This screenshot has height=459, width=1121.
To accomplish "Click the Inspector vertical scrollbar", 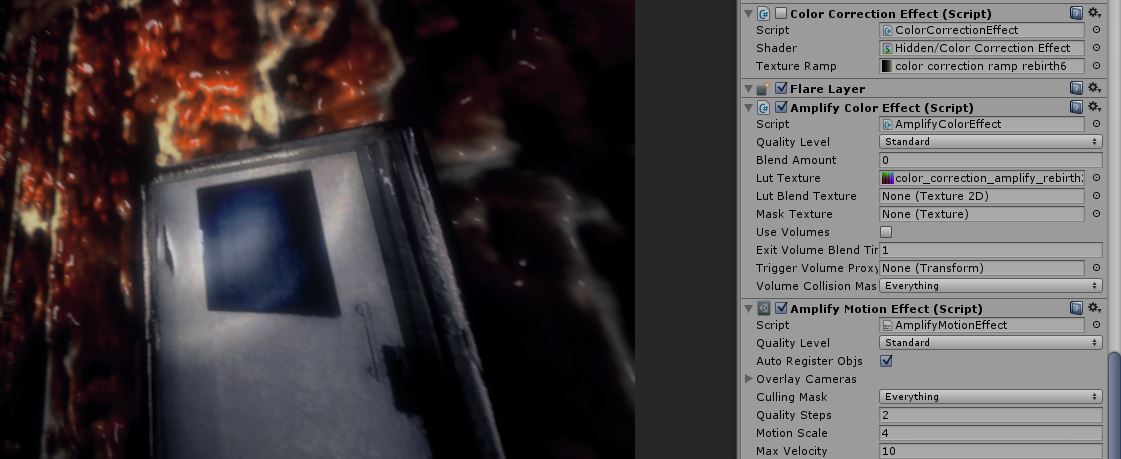I will click(x=1114, y=404).
